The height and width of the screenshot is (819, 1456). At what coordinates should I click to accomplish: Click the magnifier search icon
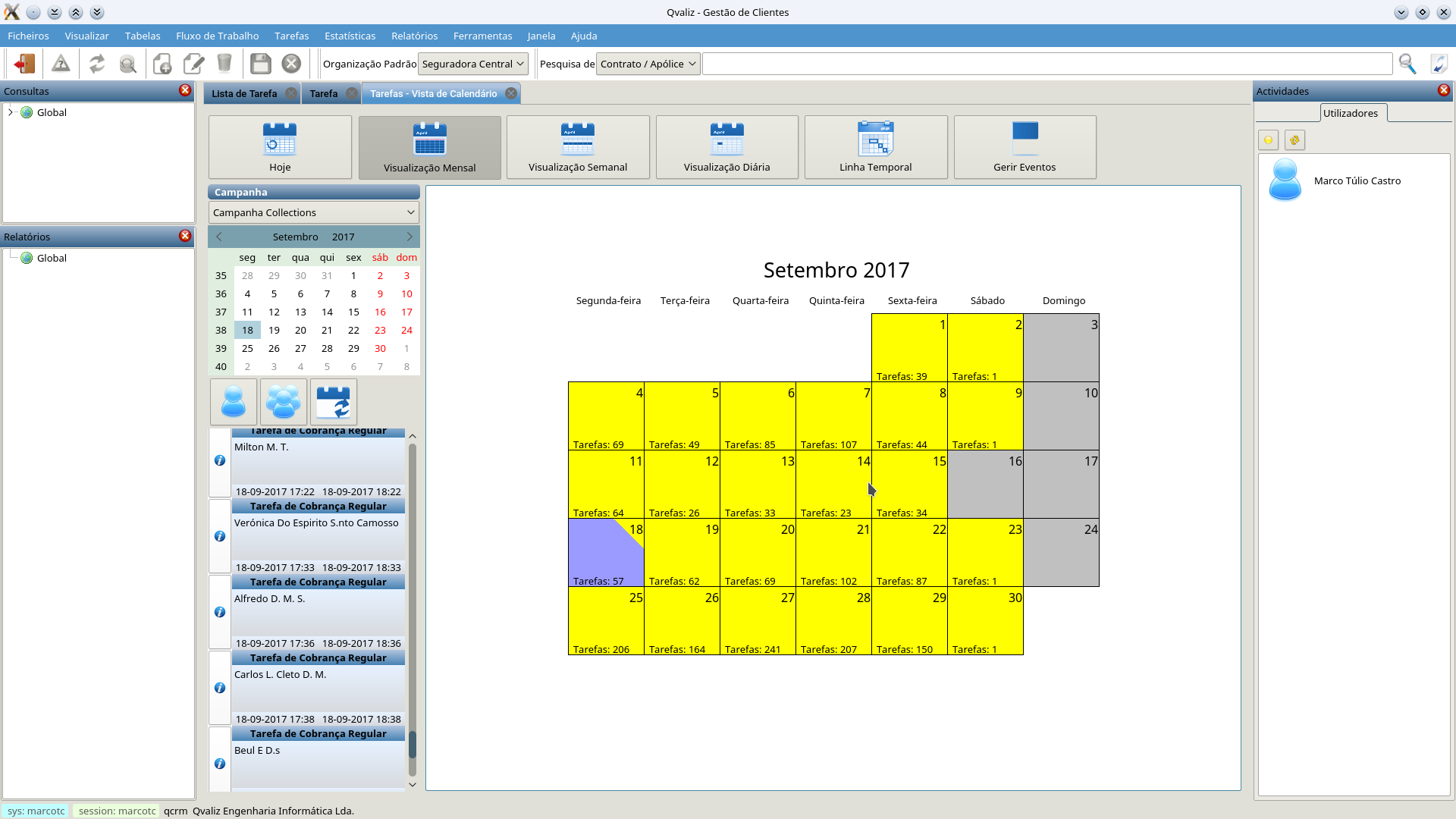[1407, 64]
